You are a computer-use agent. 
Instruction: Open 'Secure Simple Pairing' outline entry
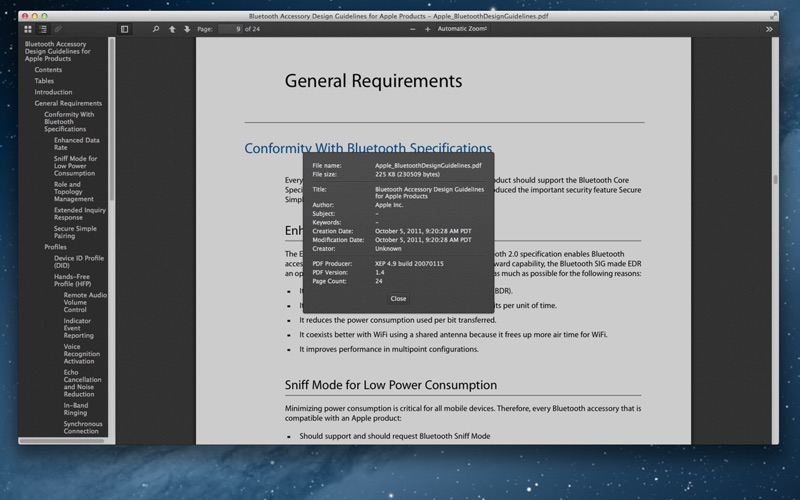click(75, 232)
